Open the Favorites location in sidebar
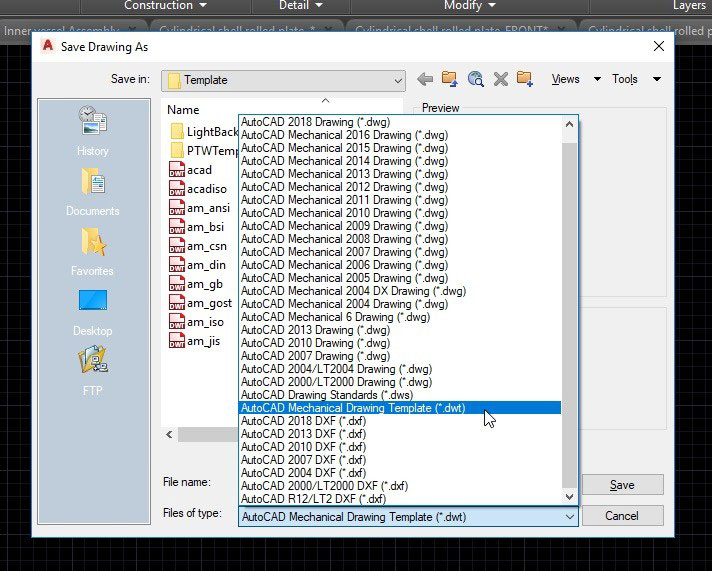 [x=93, y=252]
